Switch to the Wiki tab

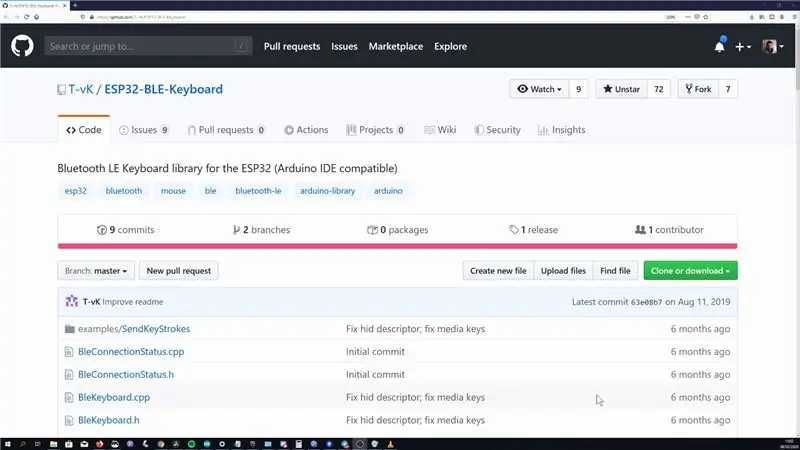click(440, 130)
